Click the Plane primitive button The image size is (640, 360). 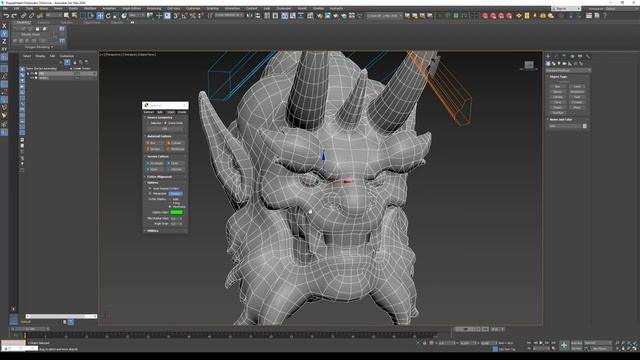point(577,107)
